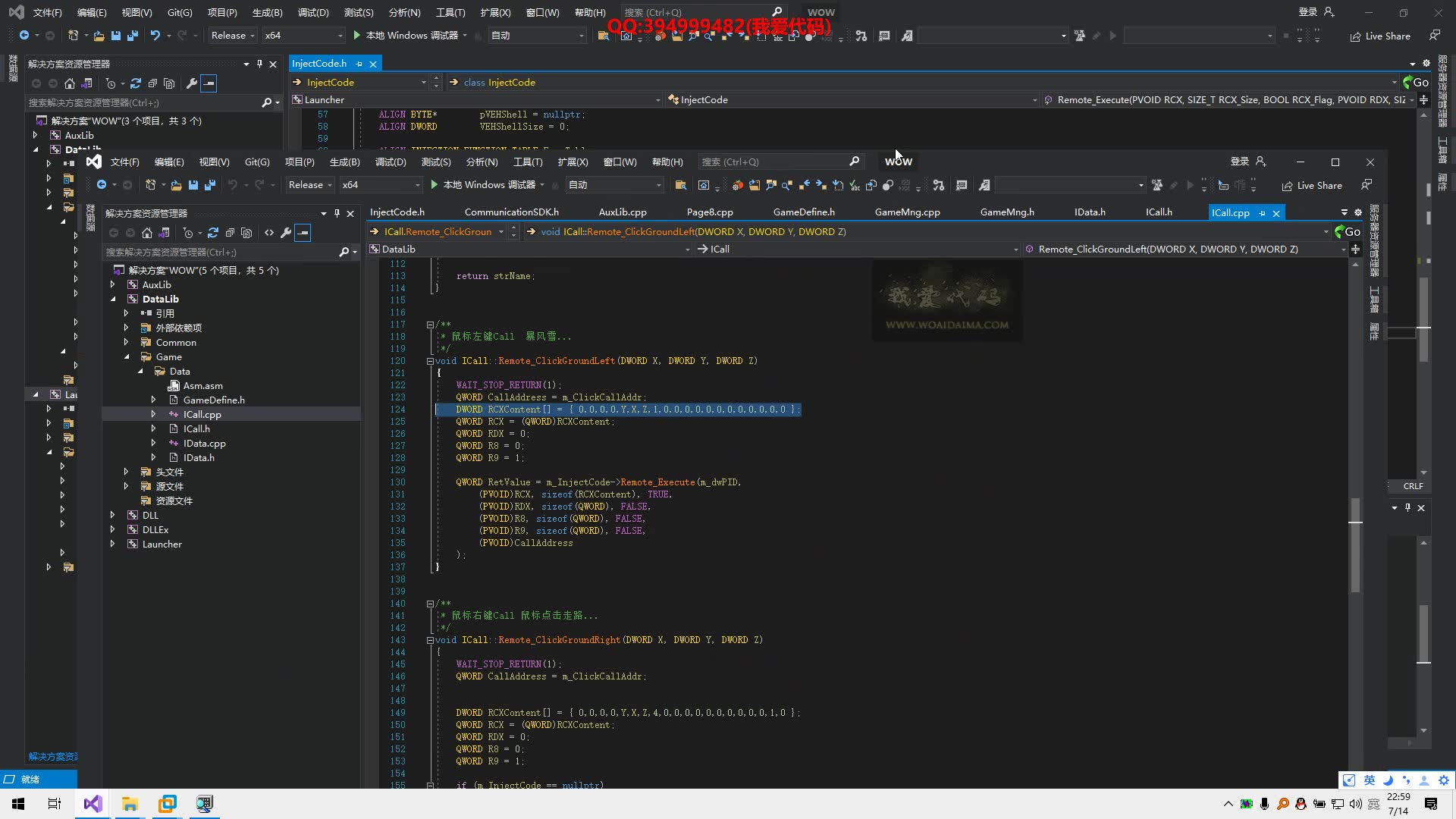Click the home icon in front Solution Explorer toolbar
Screen dimensions: 1456x819
147,233
